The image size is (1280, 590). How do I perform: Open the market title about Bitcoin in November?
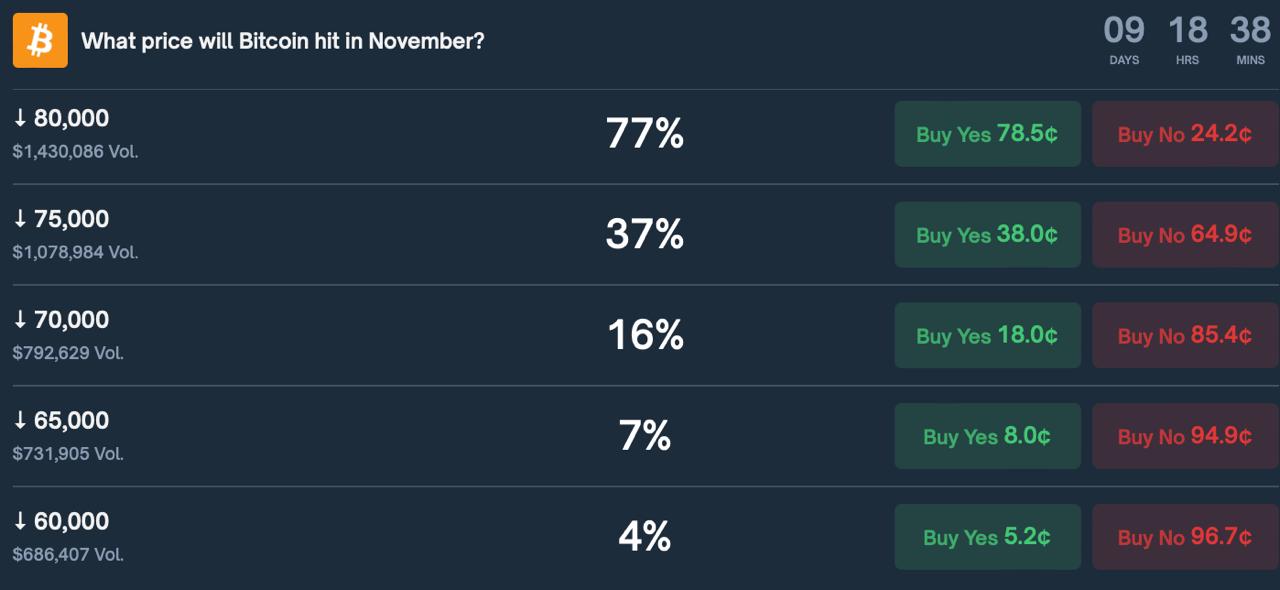click(282, 41)
